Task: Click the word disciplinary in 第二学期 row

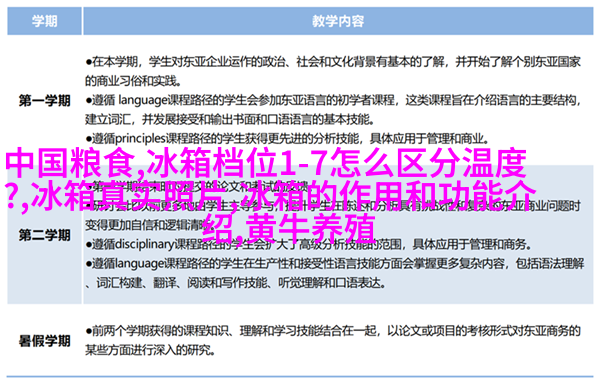Action: (x=144, y=244)
